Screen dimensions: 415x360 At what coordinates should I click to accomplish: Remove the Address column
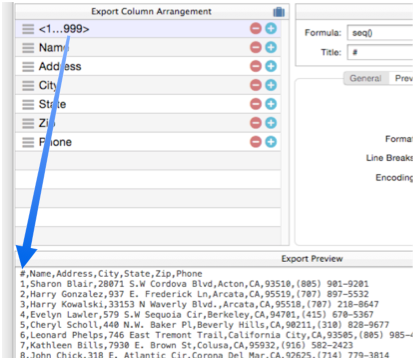pos(256,66)
